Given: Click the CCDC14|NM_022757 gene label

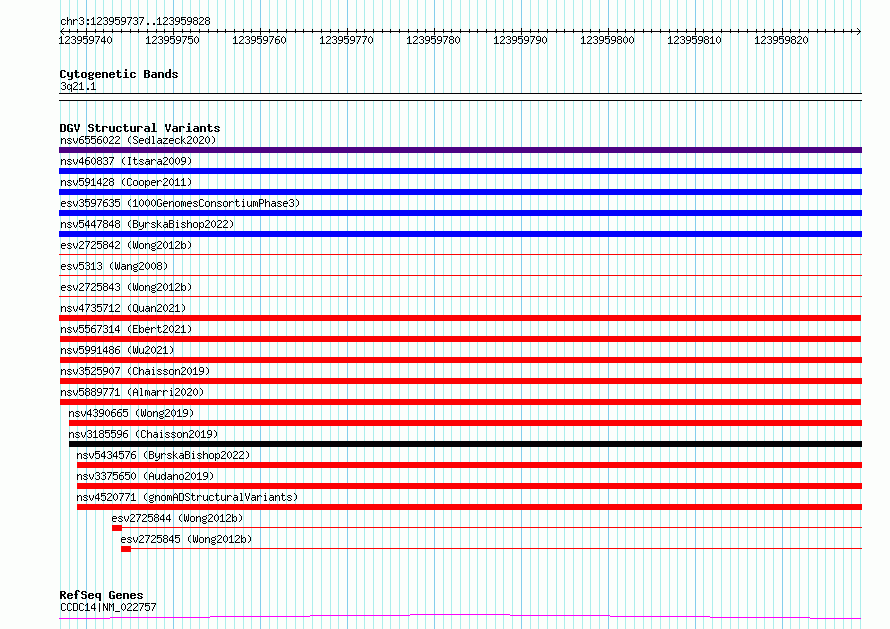Looking at the screenshot, I should pos(108,607).
